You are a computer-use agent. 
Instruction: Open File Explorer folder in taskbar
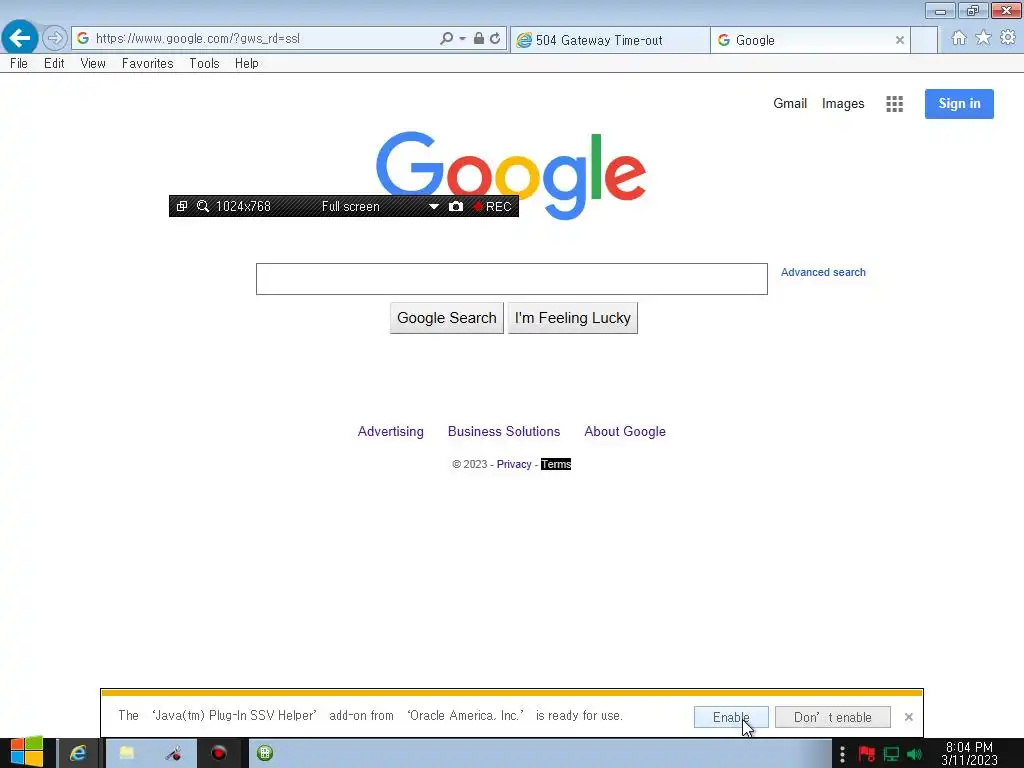click(x=127, y=753)
